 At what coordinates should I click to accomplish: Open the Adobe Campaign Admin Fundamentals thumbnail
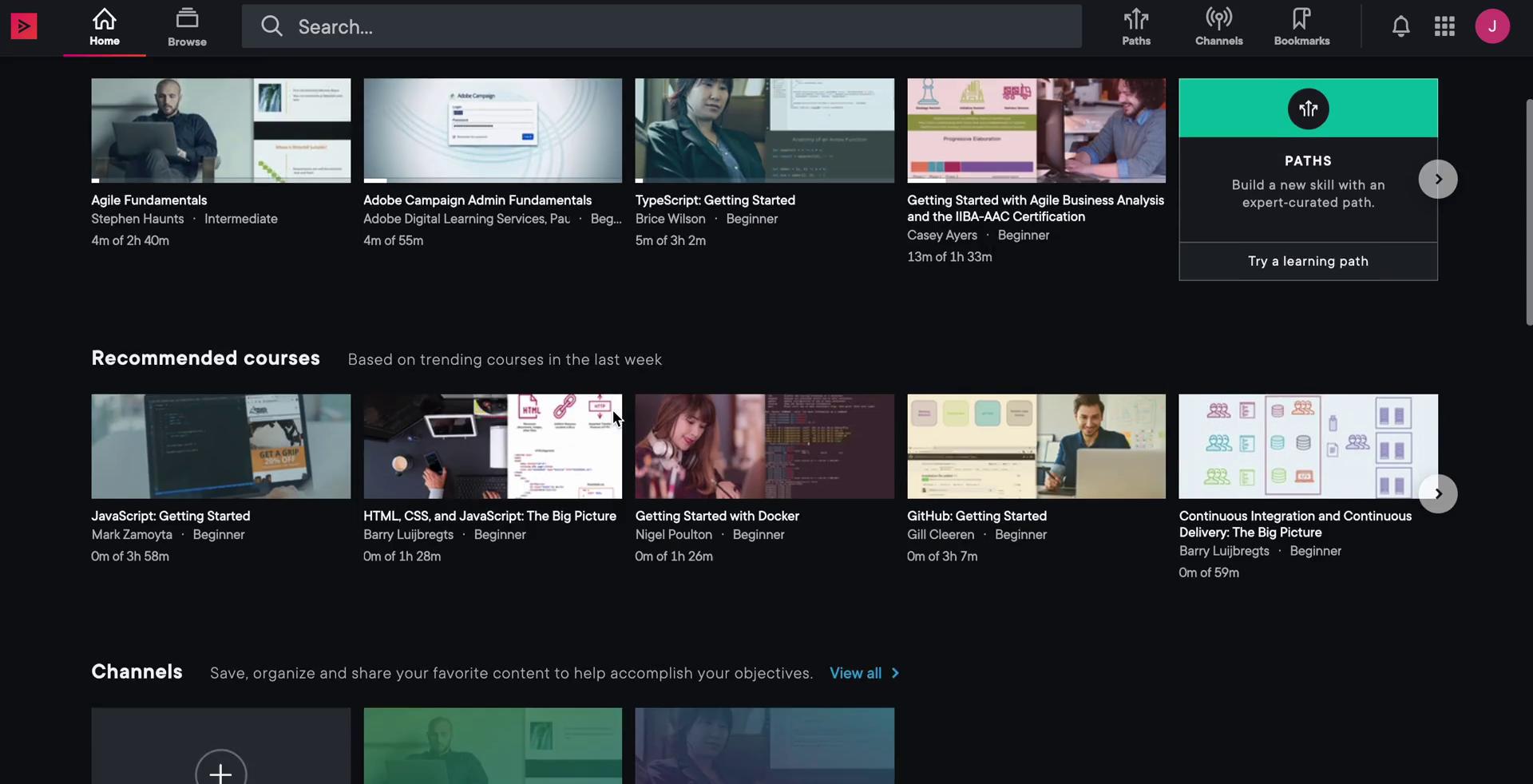[493, 130]
